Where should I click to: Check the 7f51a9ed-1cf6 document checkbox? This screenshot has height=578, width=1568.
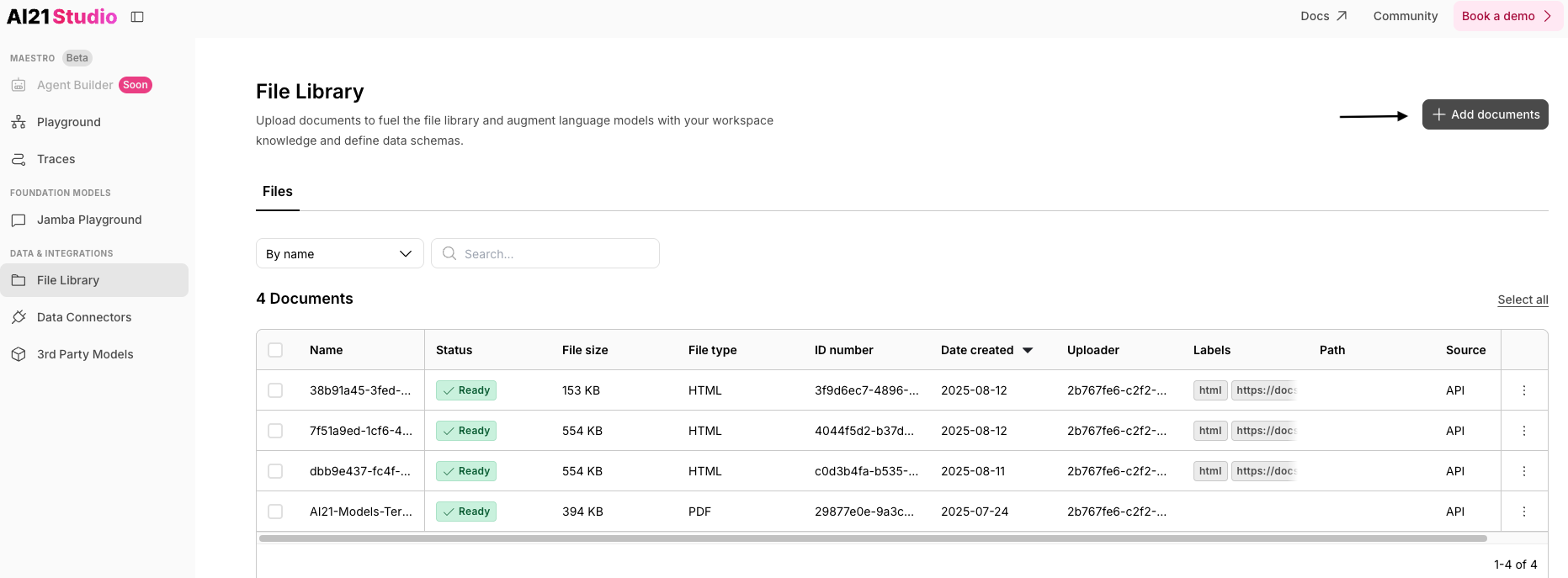[275, 431]
